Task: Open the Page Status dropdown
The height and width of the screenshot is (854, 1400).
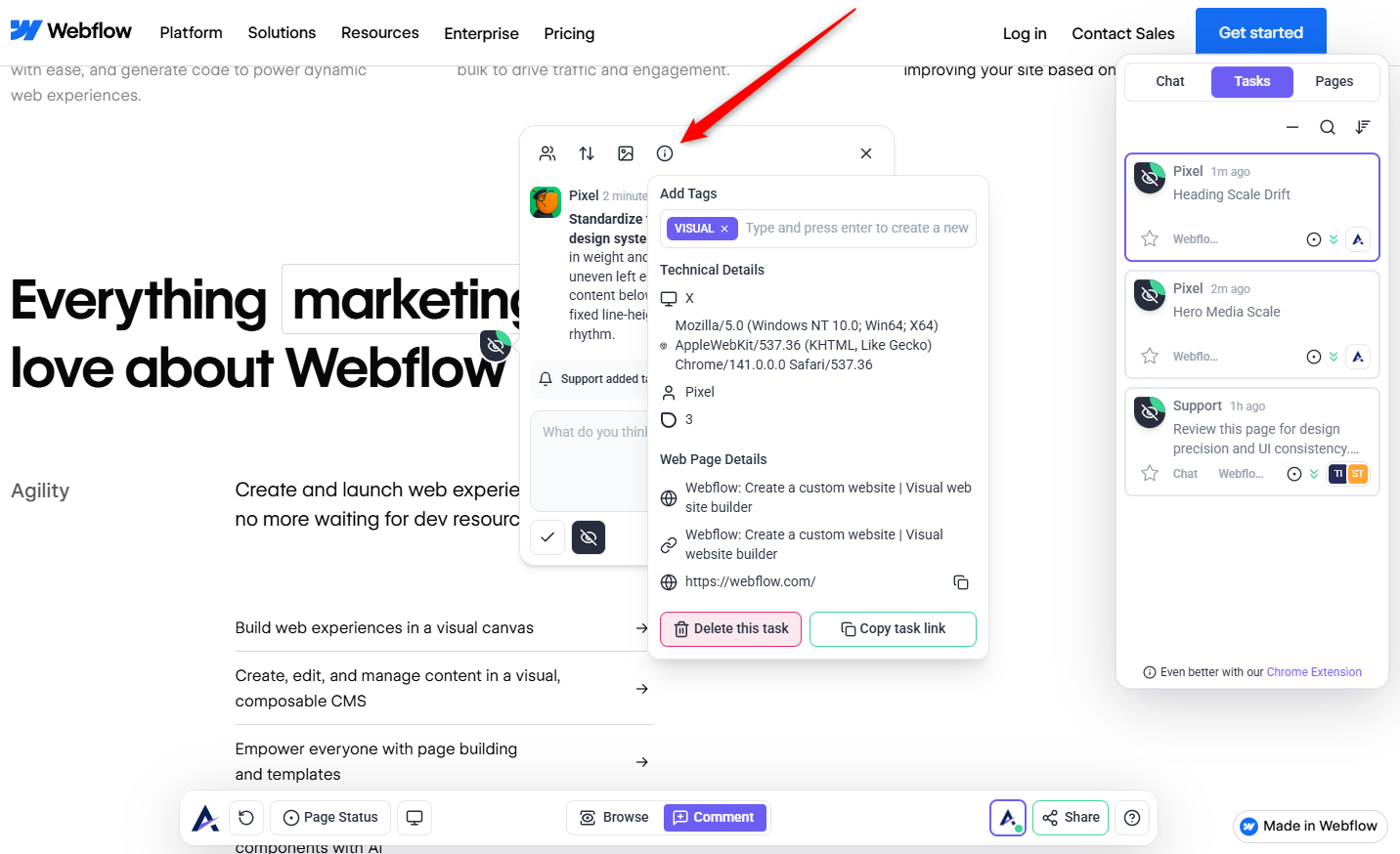Action: pyautogui.click(x=330, y=818)
